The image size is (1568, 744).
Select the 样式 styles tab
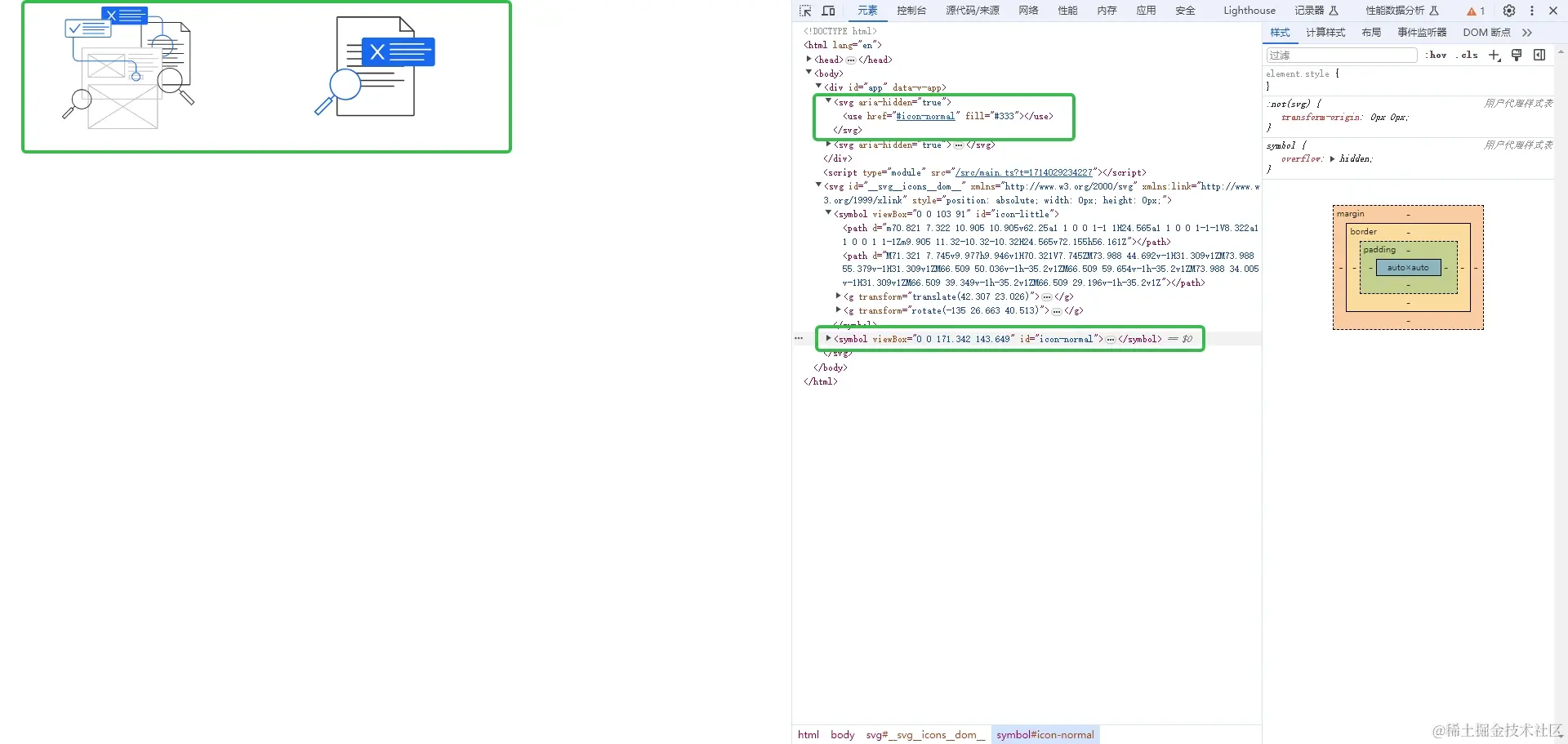1281,33
